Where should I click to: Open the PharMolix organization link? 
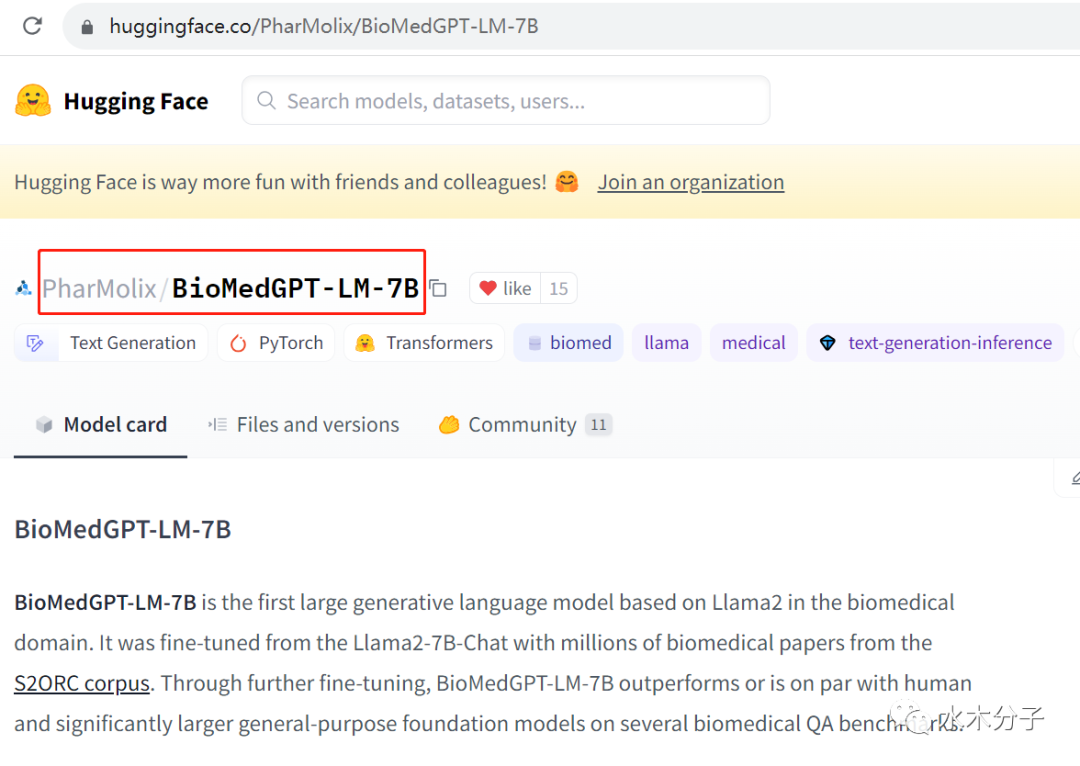click(x=99, y=288)
